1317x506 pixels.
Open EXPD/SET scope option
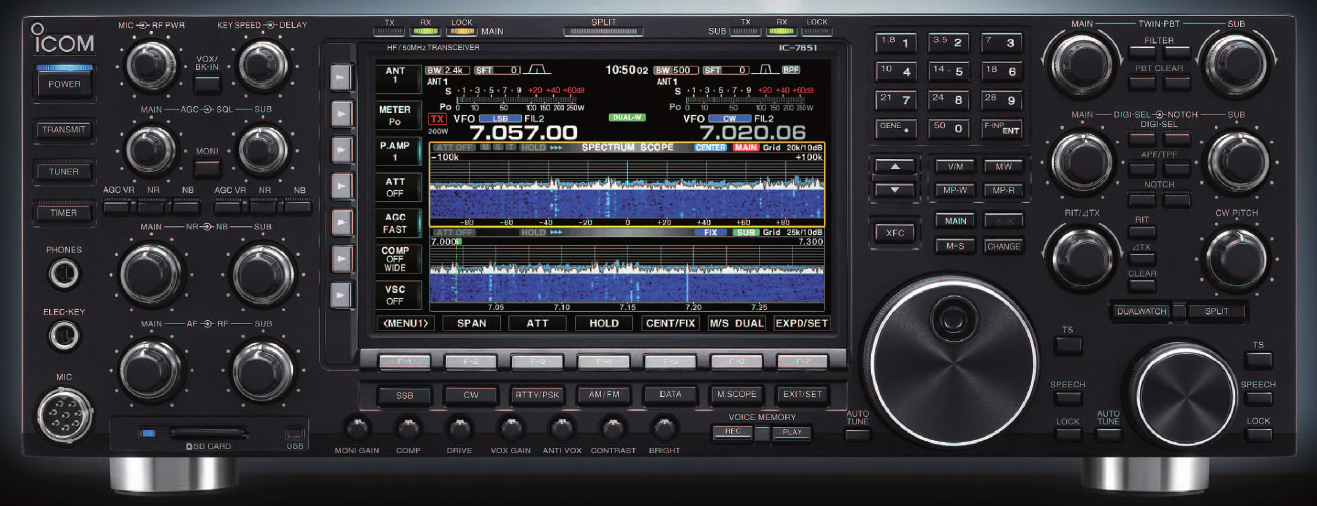point(801,323)
